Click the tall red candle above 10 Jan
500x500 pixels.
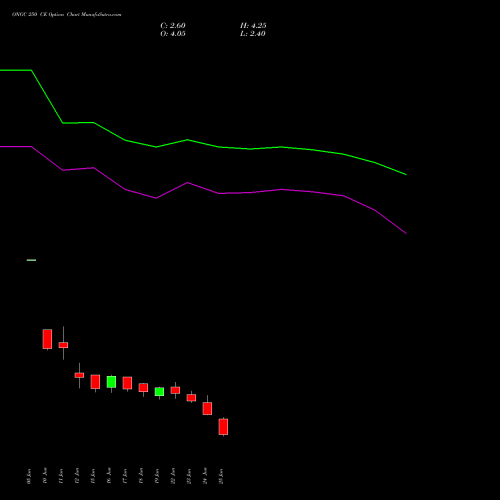(x=47, y=339)
